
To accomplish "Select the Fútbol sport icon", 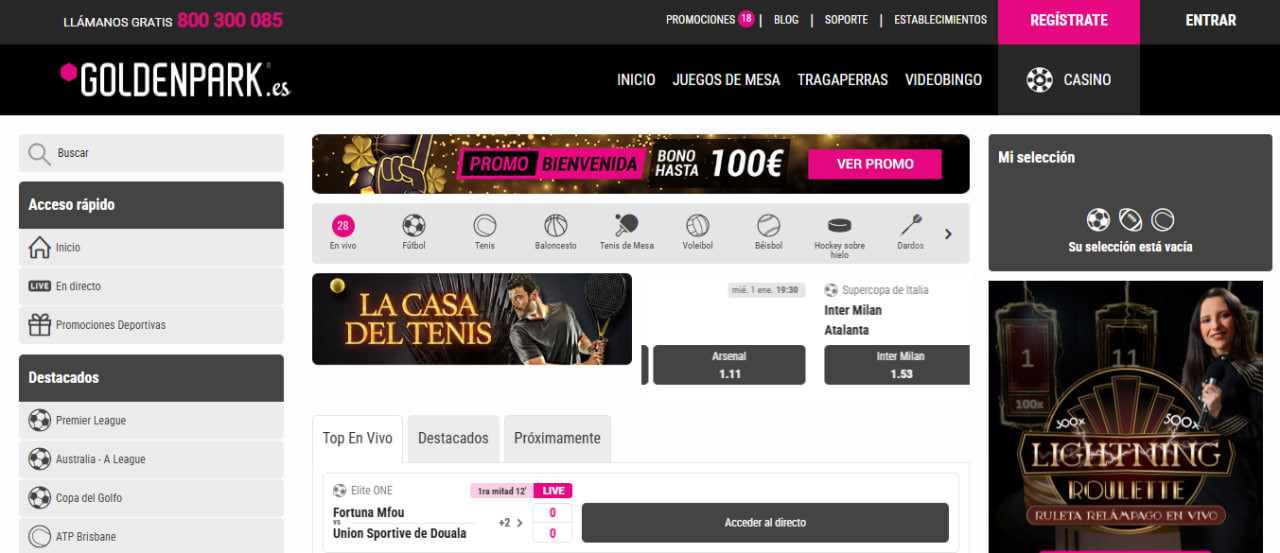I will click(x=414, y=225).
